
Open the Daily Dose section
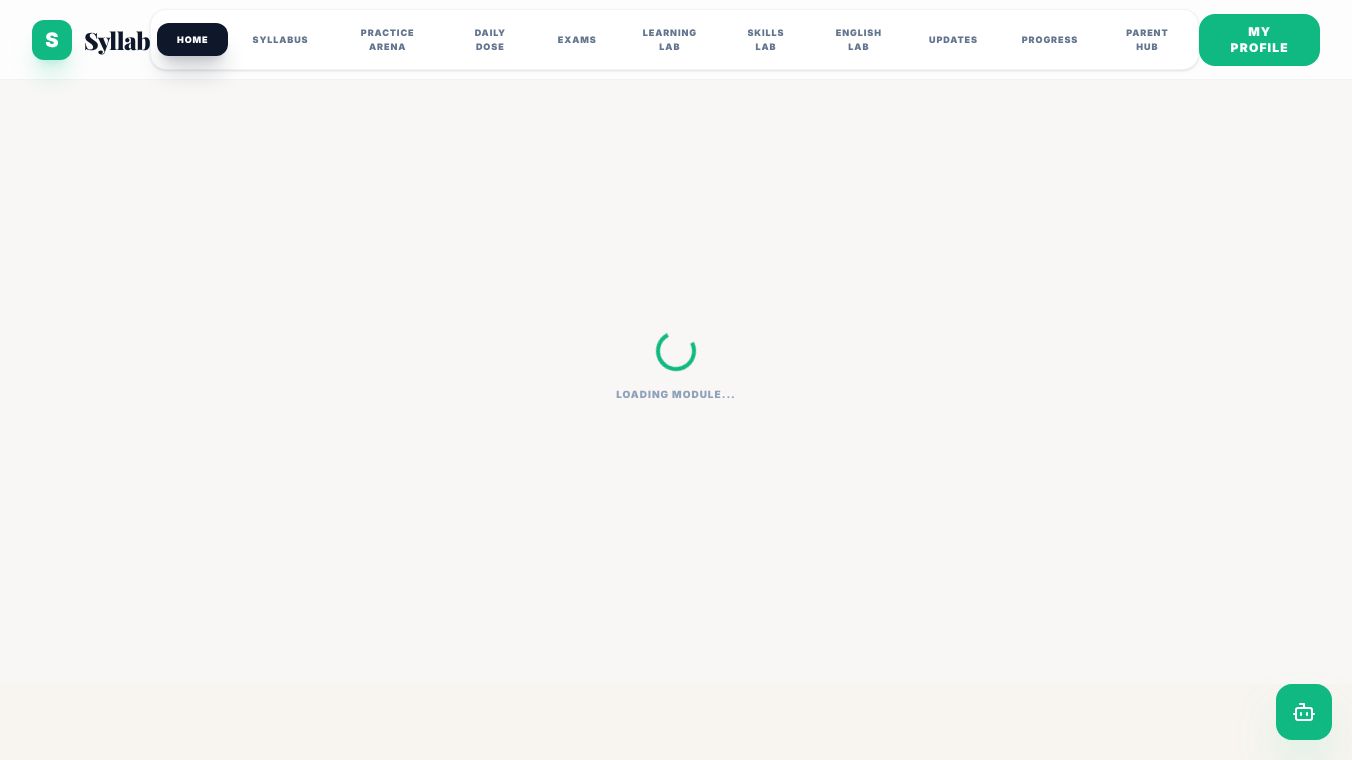pos(490,40)
